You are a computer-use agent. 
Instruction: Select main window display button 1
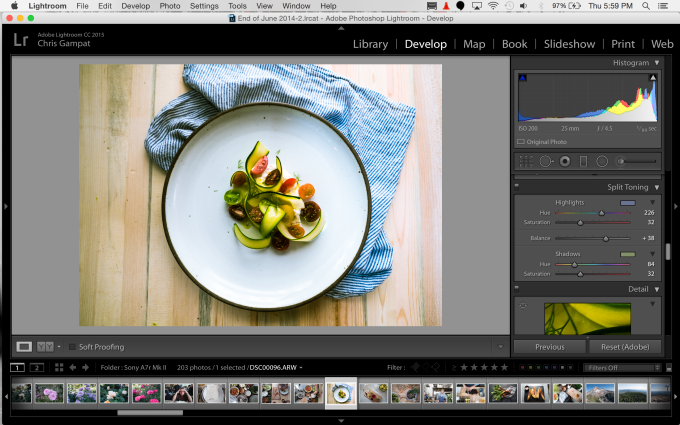pos(17,368)
